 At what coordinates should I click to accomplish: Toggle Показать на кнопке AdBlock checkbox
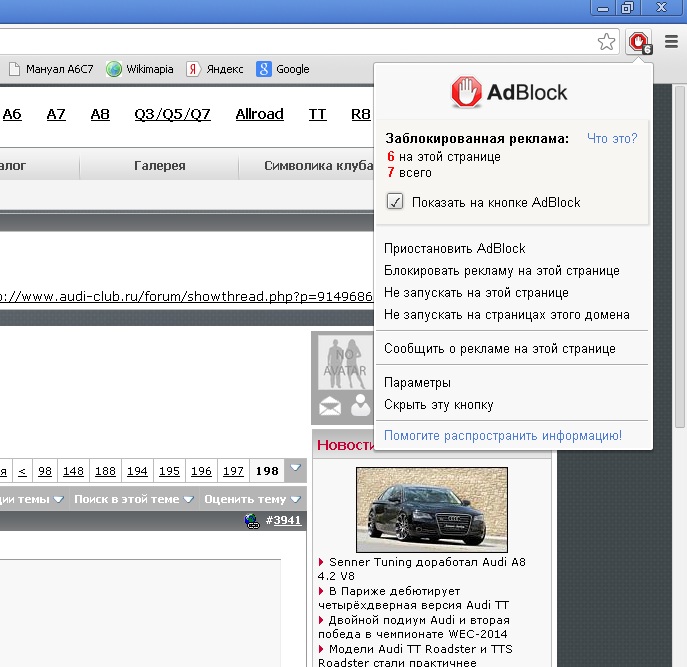(395, 202)
